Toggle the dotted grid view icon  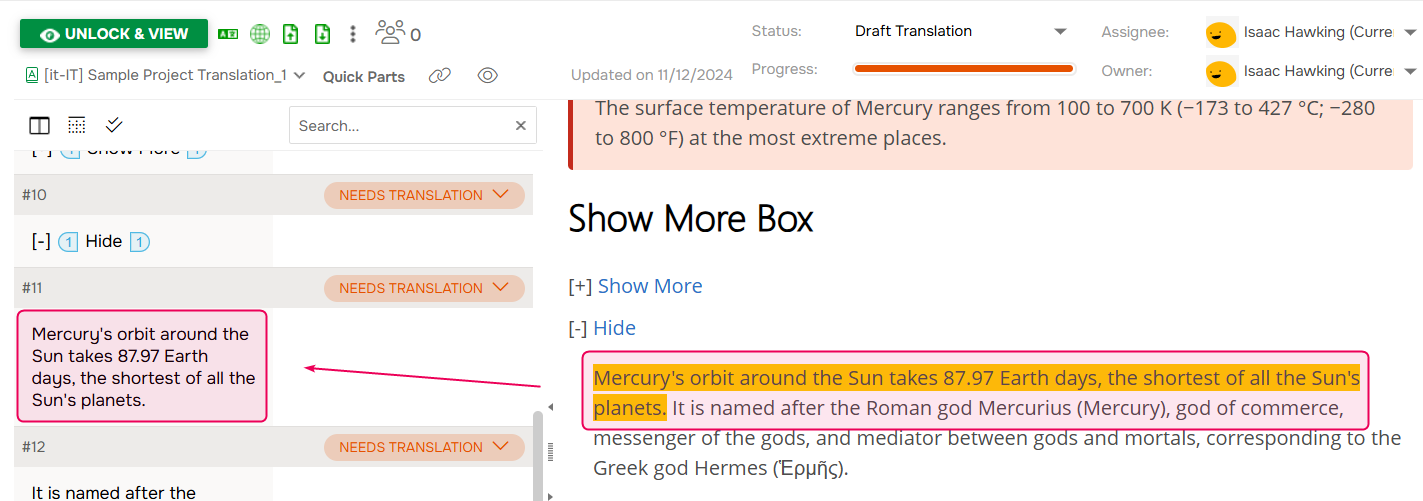pyautogui.click(x=77, y=125)
